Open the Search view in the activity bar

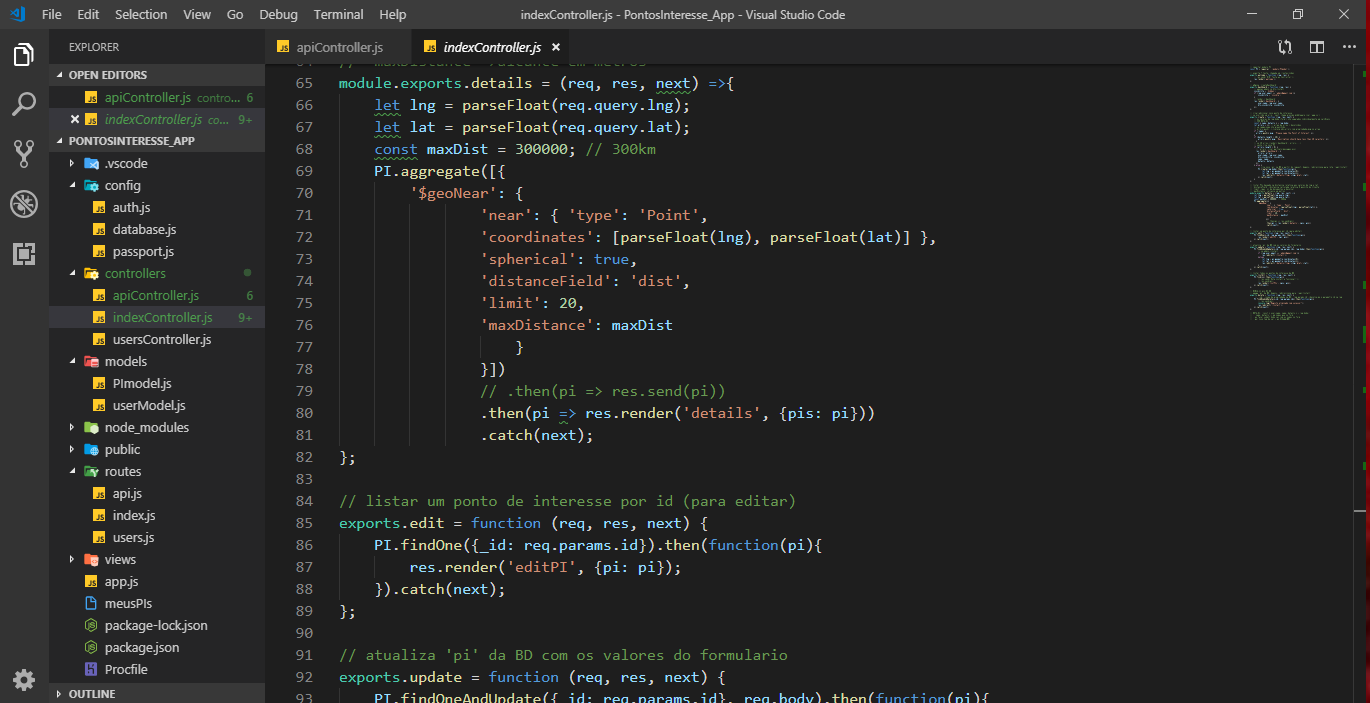(x=24, y=103)
